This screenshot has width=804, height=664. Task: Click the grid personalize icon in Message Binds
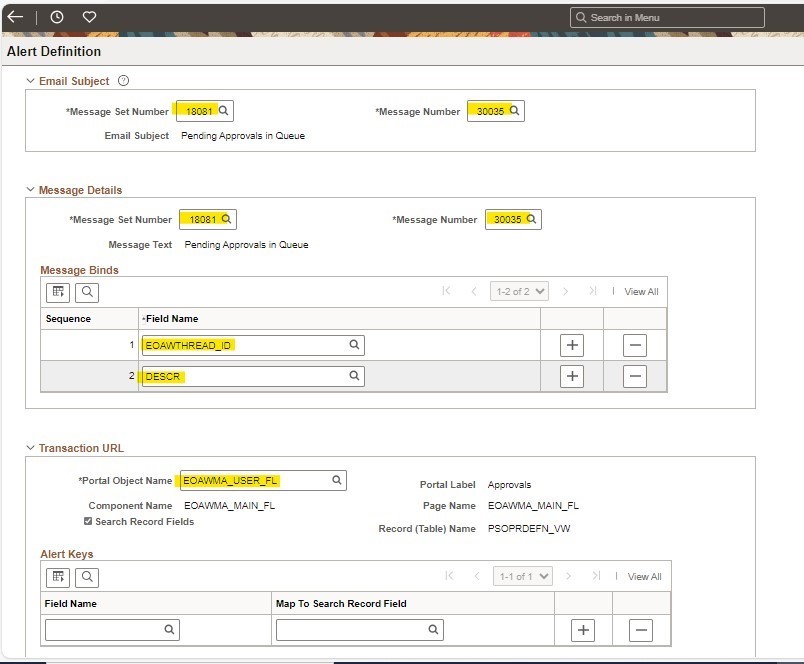(57, 292)
